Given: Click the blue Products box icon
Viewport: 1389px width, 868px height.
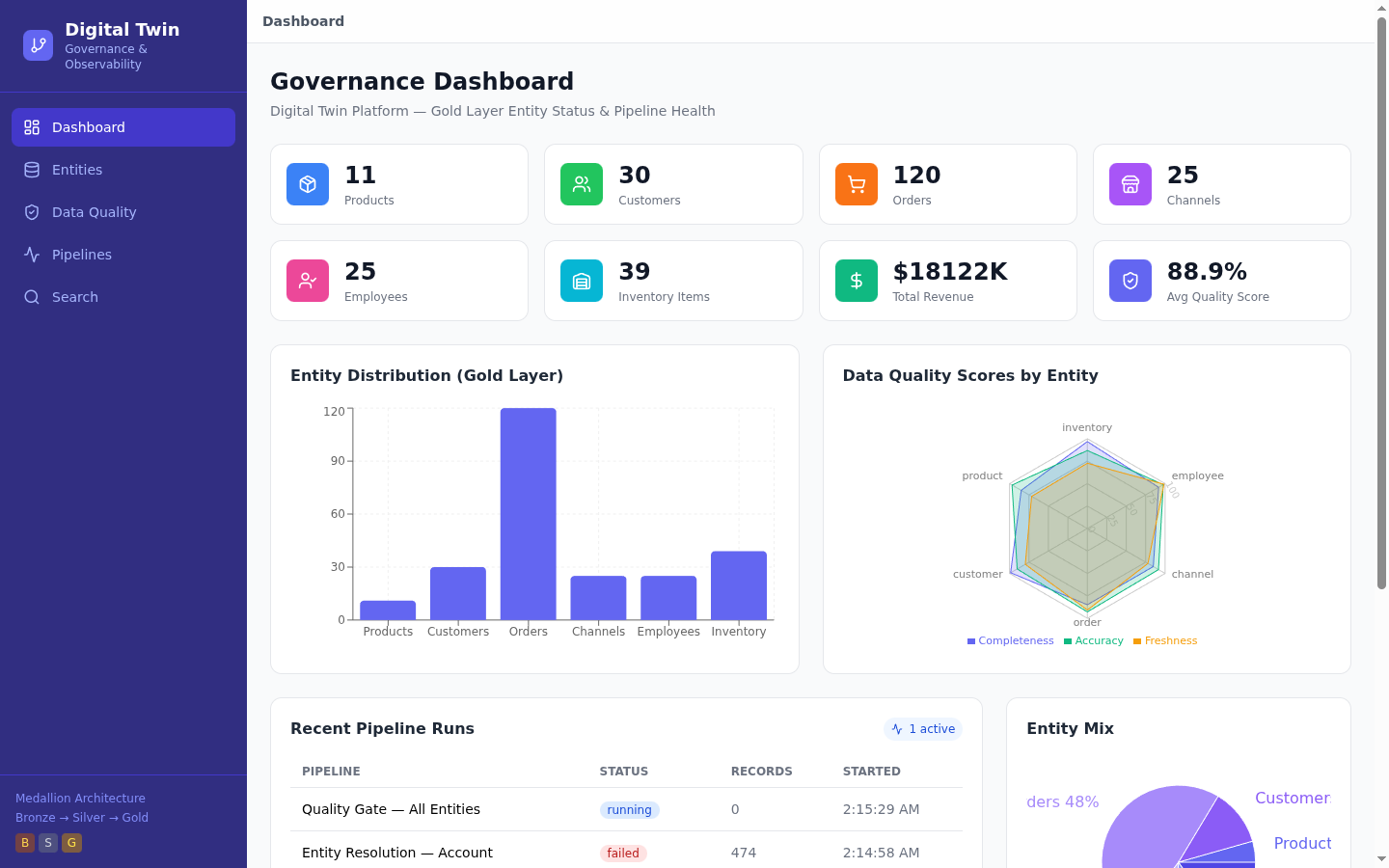Looking at the screenshot, I should pyautogui.click(x=308, y=184).
